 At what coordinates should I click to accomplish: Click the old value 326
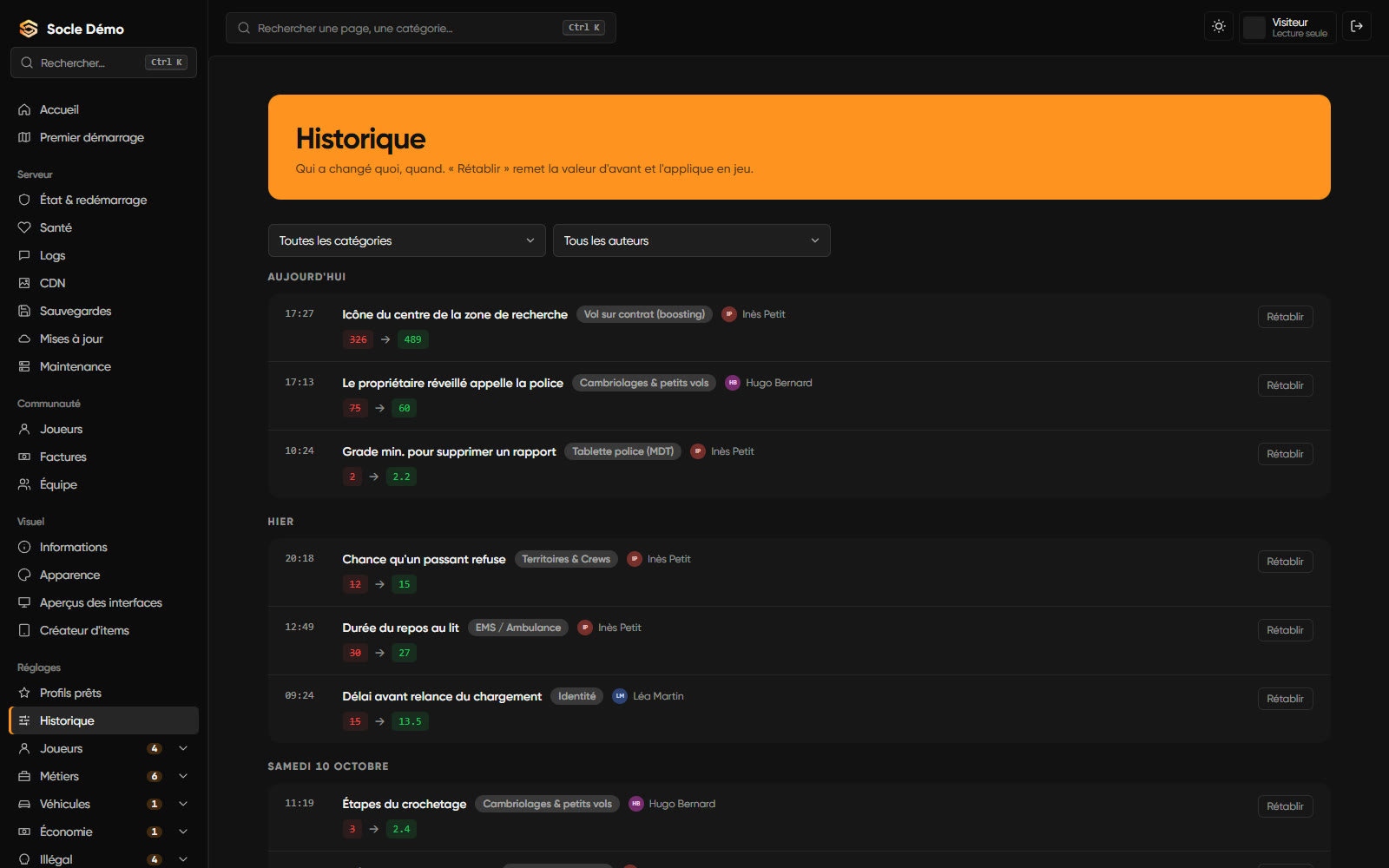coord(358,339)
